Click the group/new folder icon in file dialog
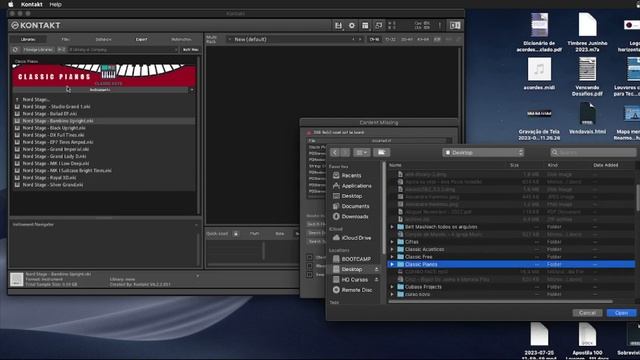The width and height of the screenshot is (640, 360). coord(381,152)
